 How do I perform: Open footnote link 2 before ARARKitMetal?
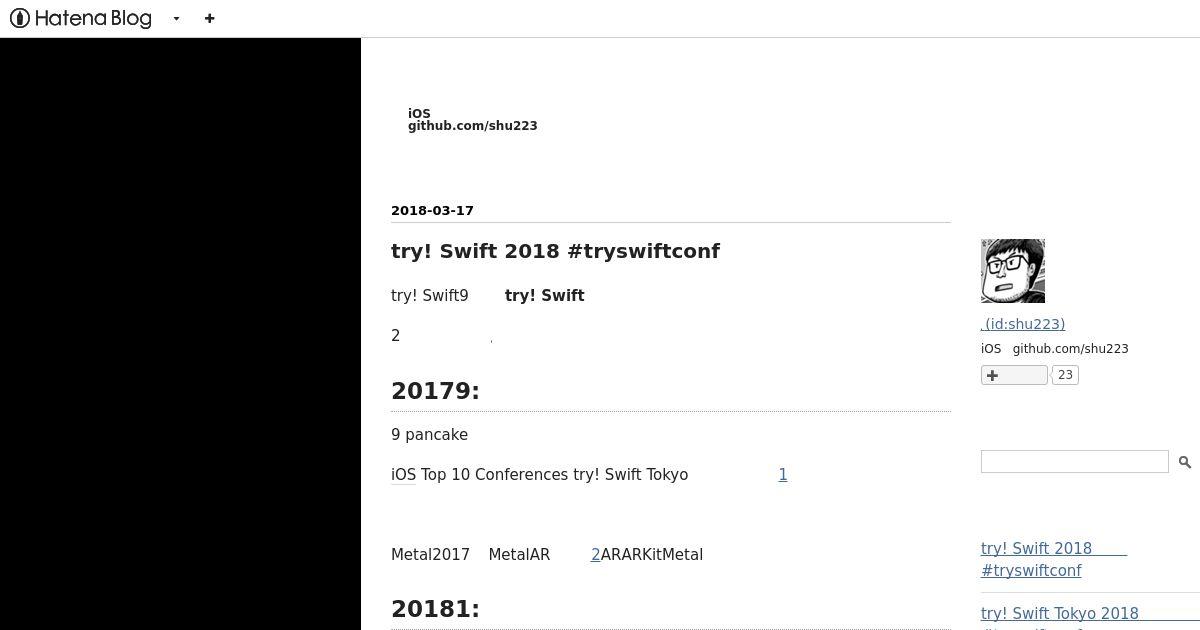595,555
